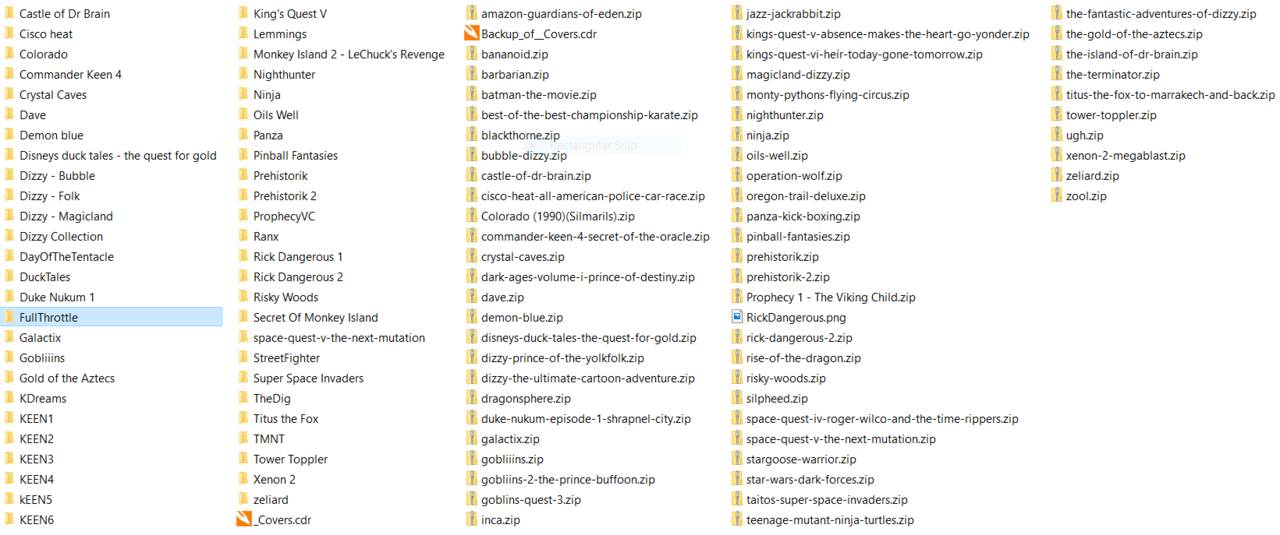Select the file gobliins-2-the-prince-buffoon.zip
Viewport: 1280px width, 535px height.
(568, 479)
